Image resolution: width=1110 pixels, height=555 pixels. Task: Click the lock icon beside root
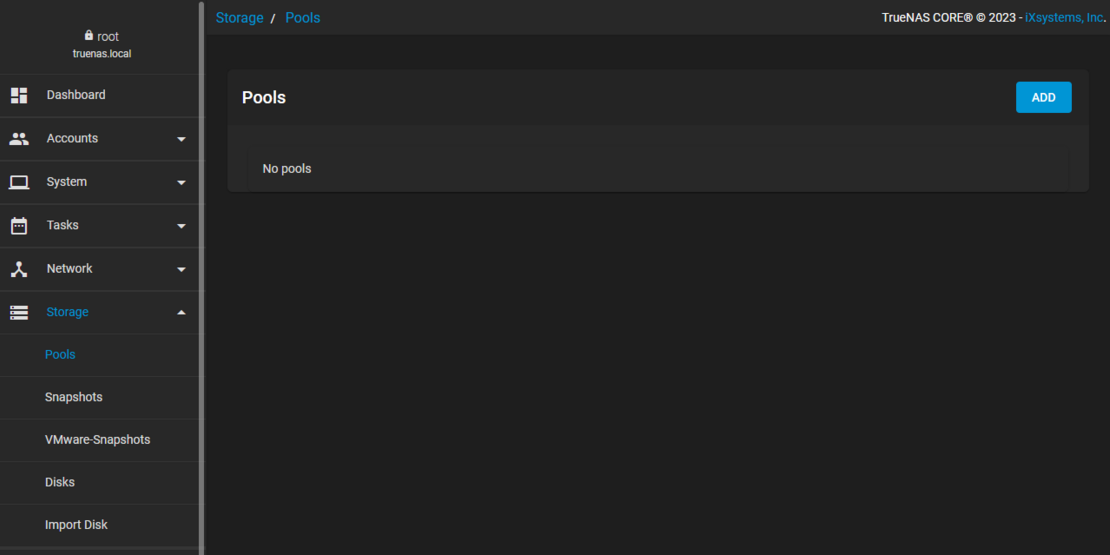pos(89,36)
